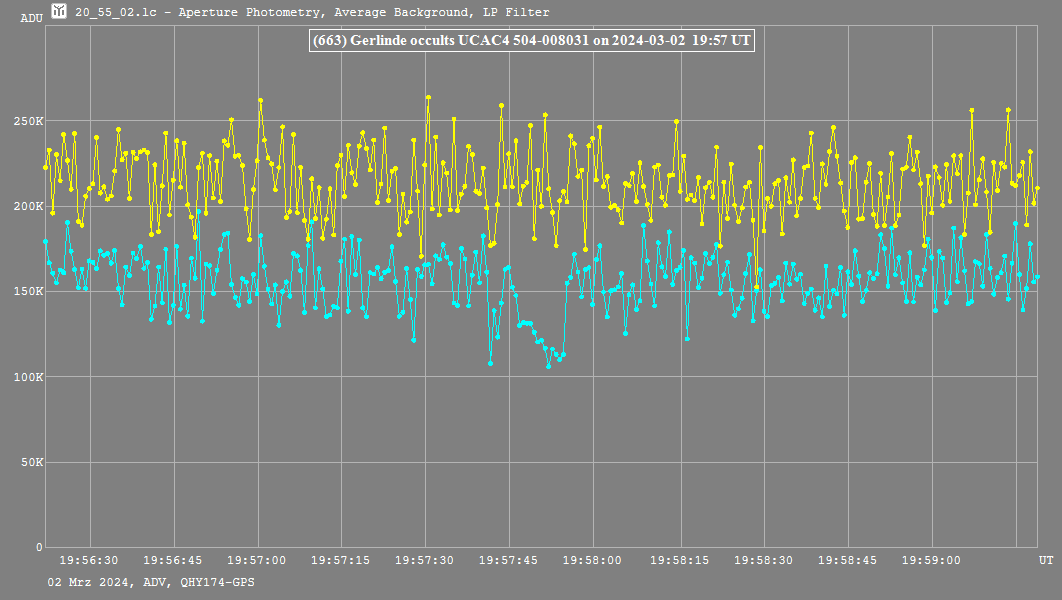Click the footer text with date and QHY174-GPS

click(150, 581)
